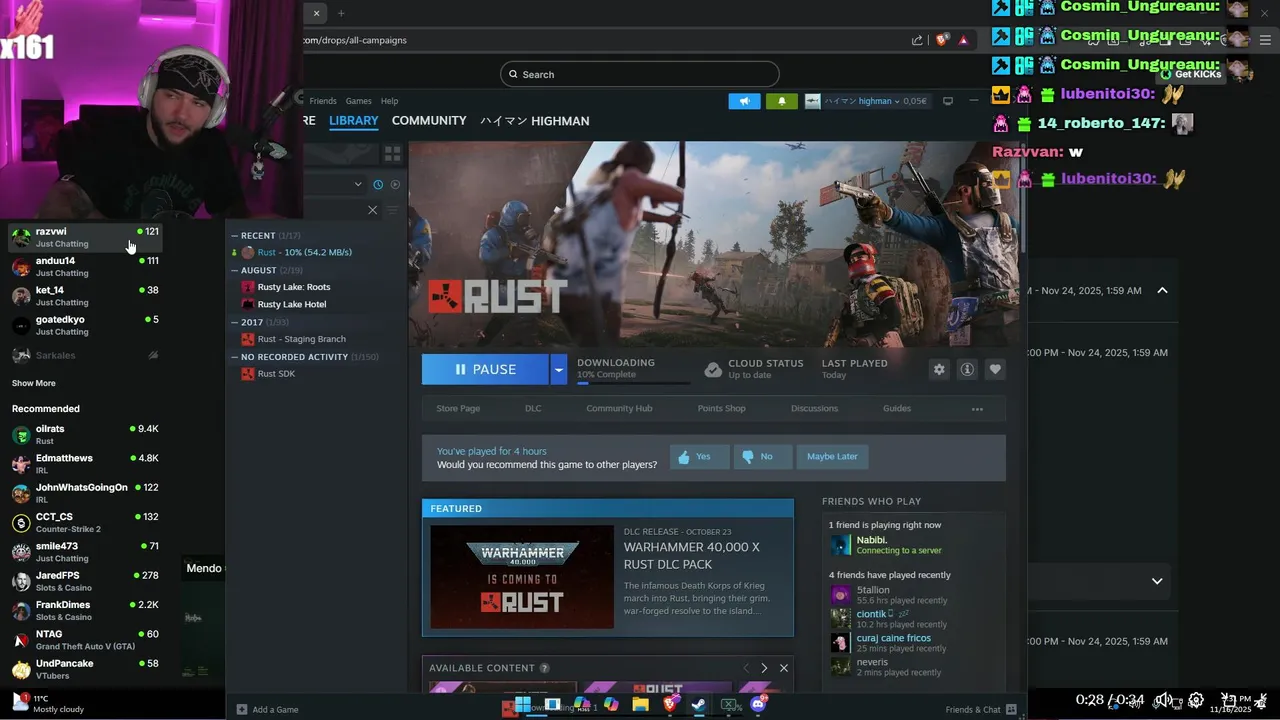Viewport: 1280px width, 720px height.
Task: Open File Explorer from the taskbar
Action: pos(640,705)
